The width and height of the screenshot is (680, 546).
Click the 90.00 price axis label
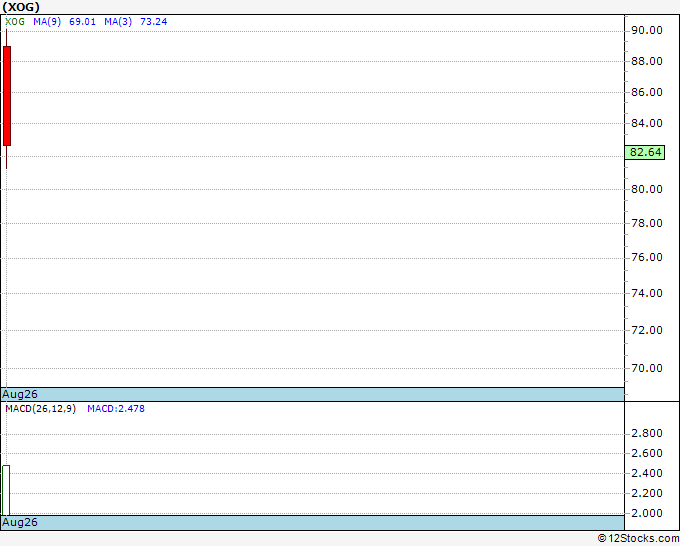pos(647,30)
